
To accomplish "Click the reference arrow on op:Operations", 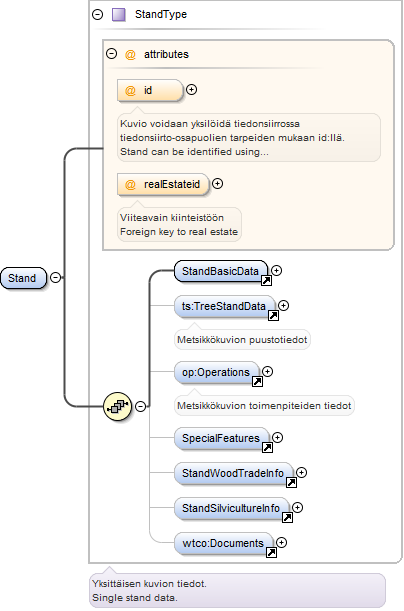I will point(258,381).
